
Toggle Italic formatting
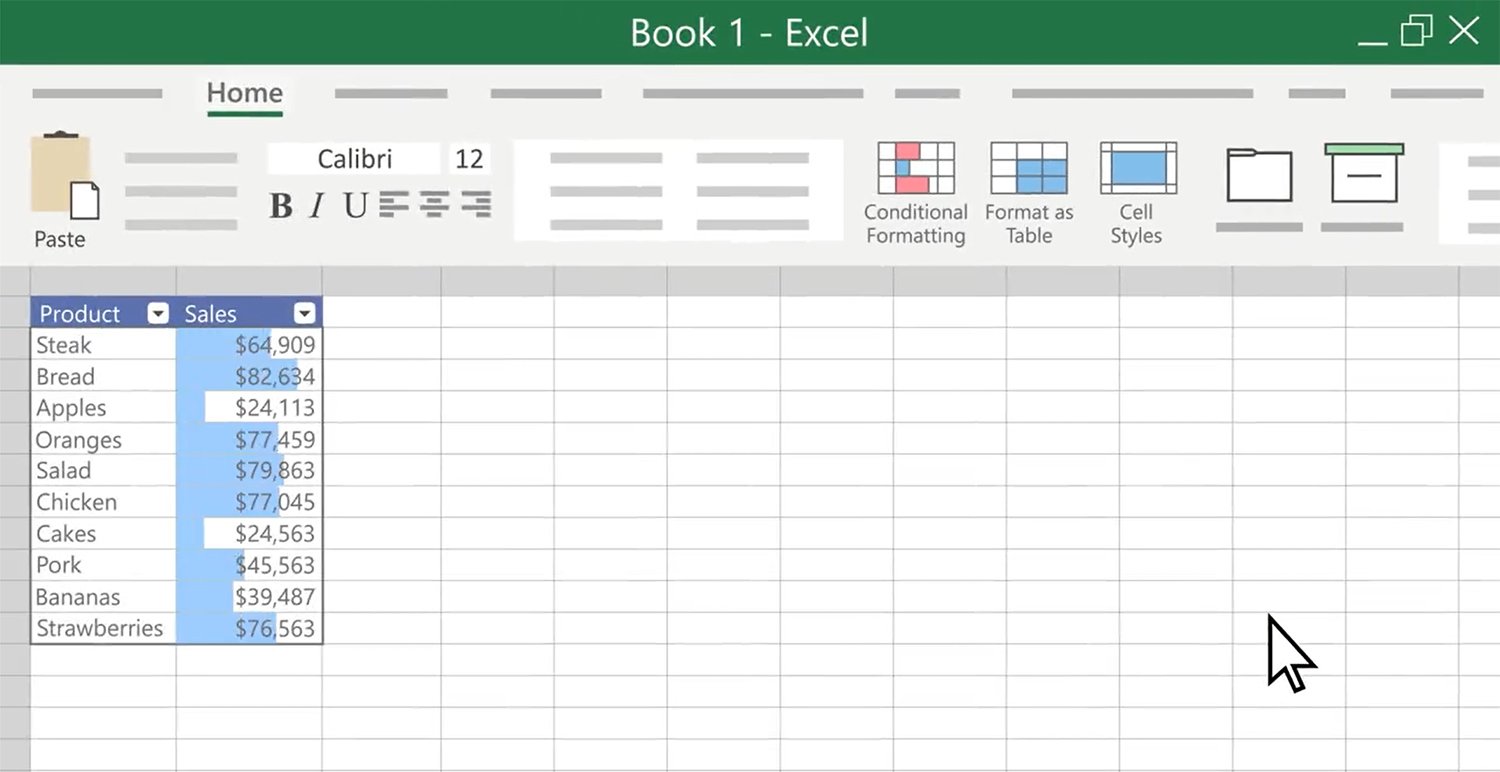pos(317,206)
